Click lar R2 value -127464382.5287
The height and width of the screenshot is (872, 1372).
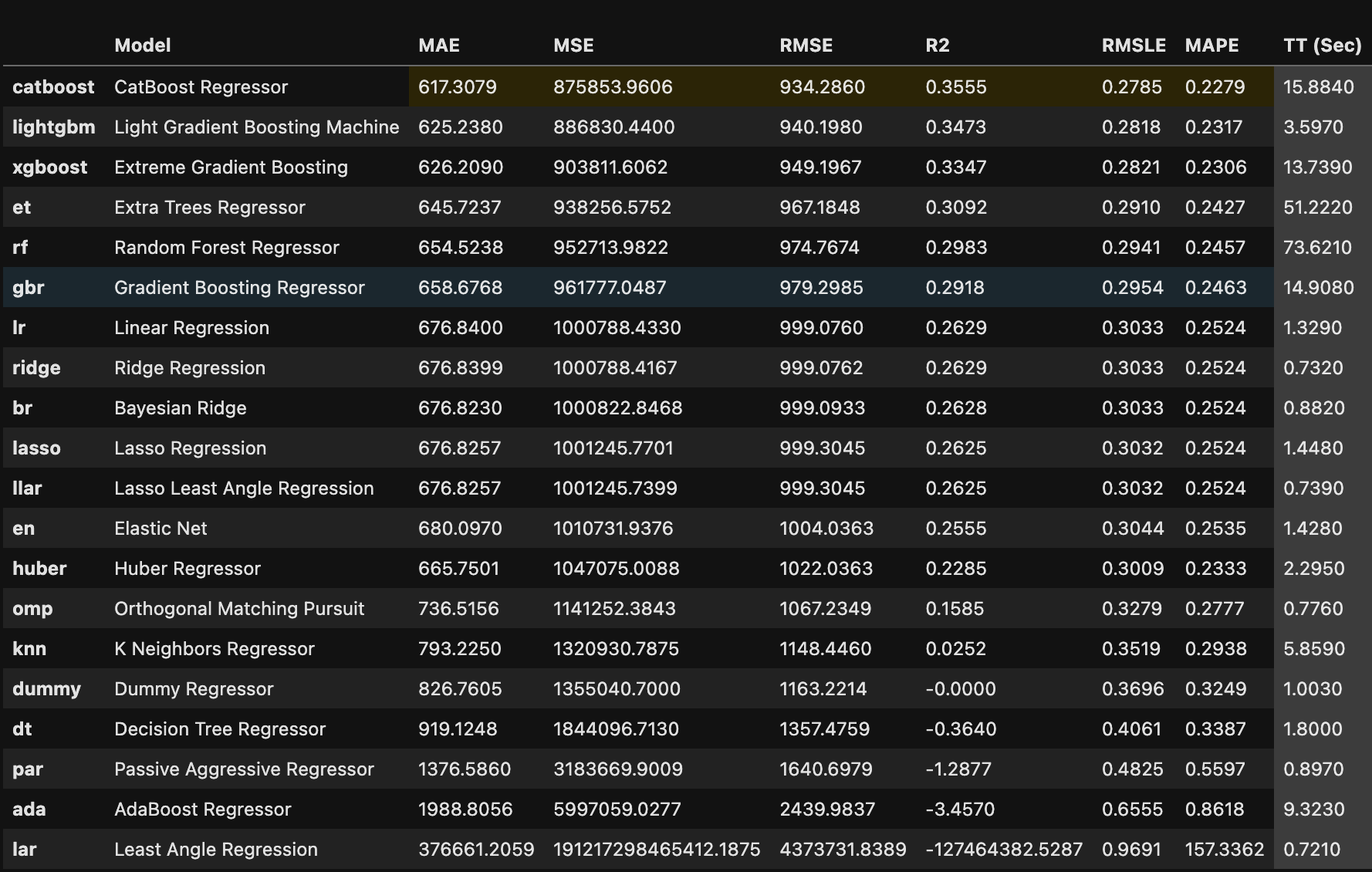click(1004, 850)
